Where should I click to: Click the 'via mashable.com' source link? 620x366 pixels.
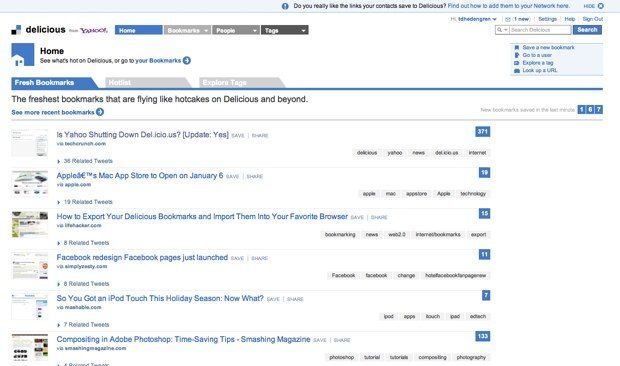[79, 307]
